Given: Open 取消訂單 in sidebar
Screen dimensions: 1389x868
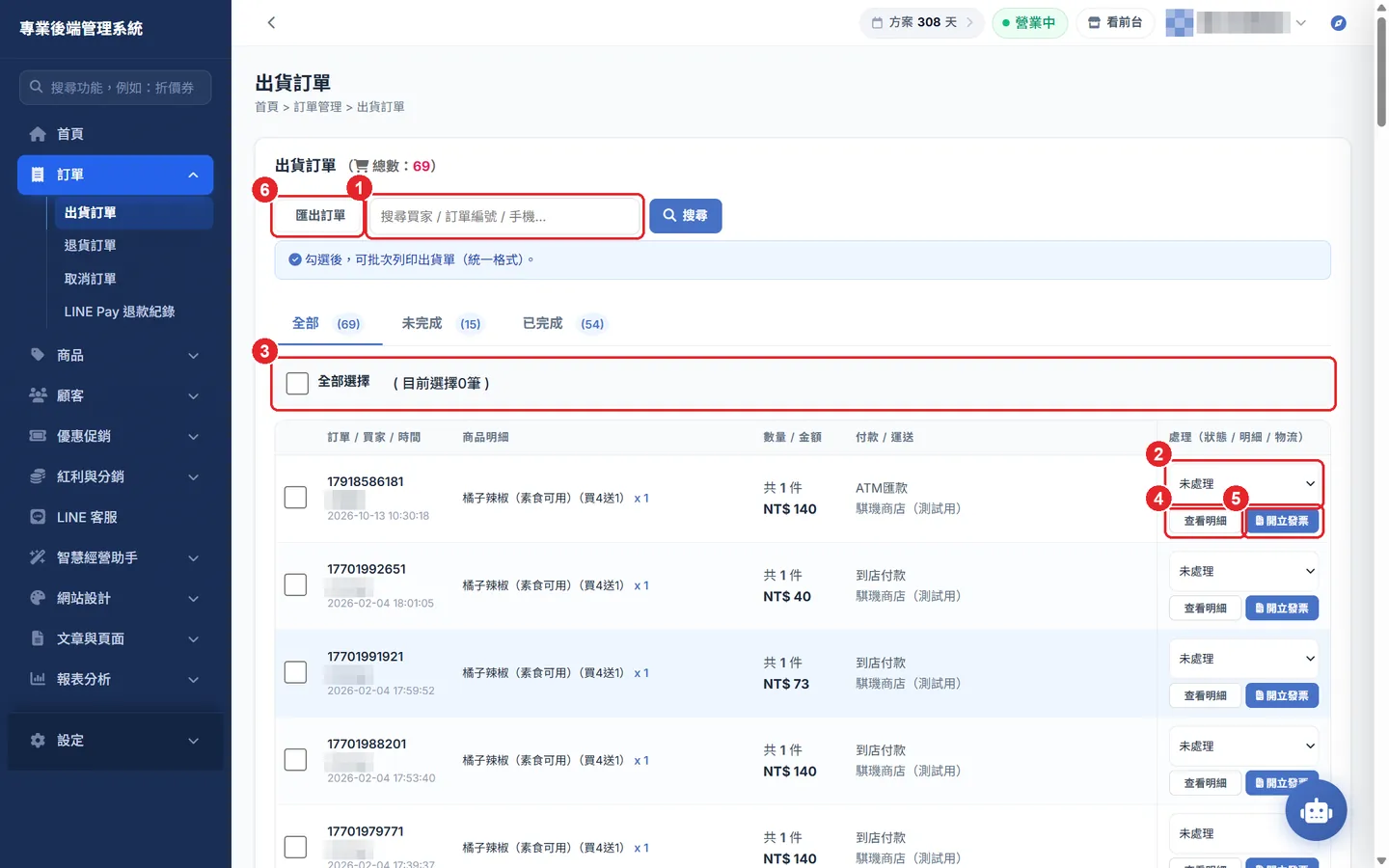Looking at the screenshot, I should coord(91,279).
